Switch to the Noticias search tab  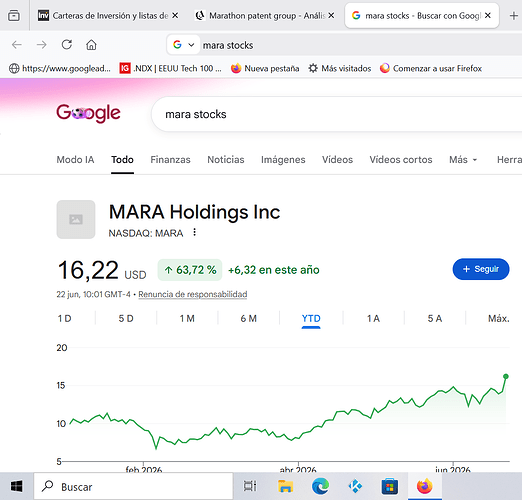click(x=226, y=160)
